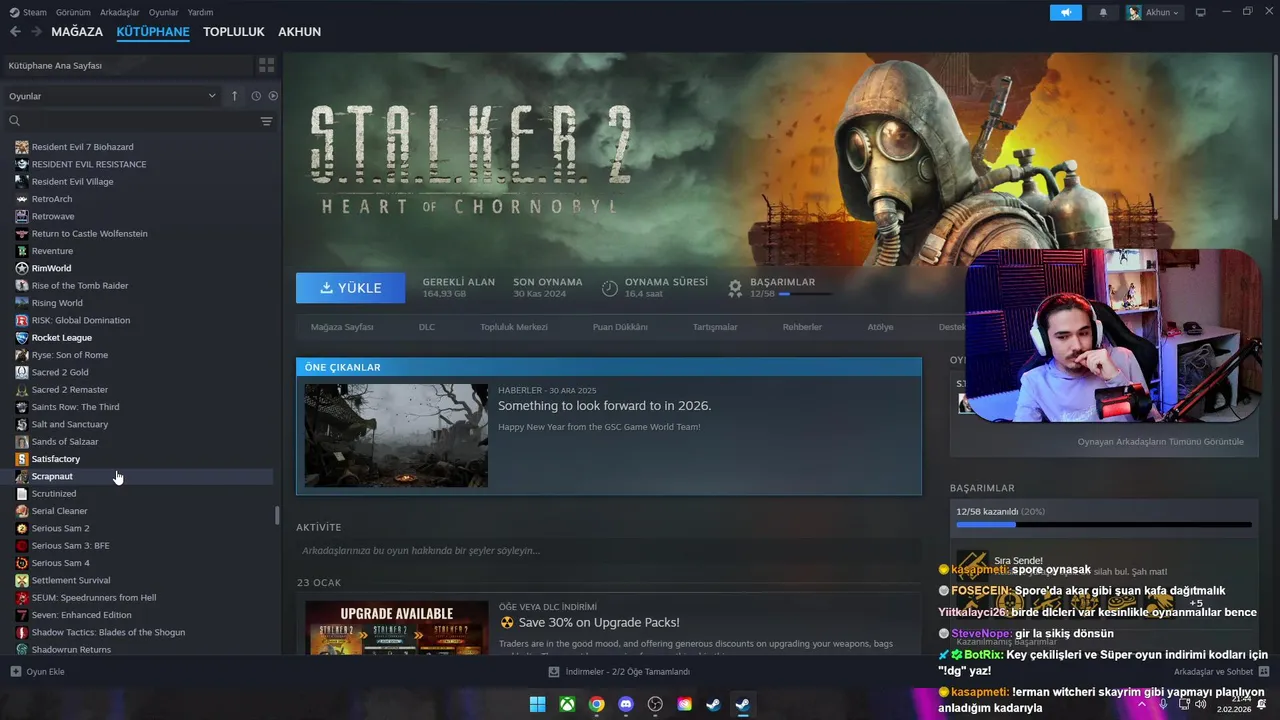Open the Mağaza Sayfası link

click(342, 327)
